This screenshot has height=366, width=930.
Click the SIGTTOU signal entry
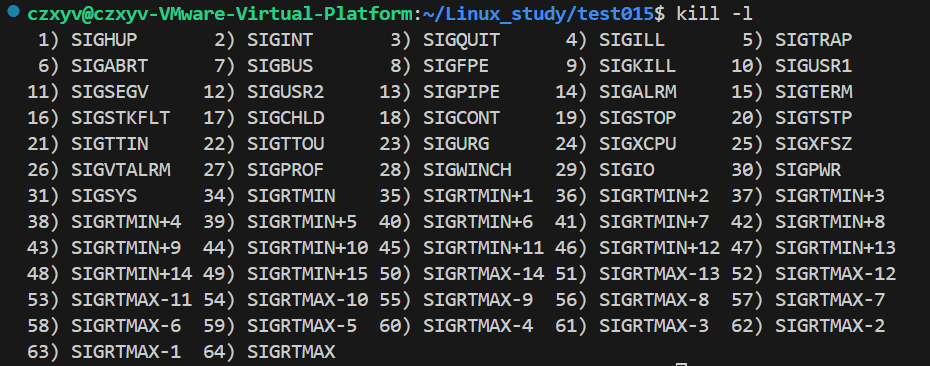[x=286, y=144]
